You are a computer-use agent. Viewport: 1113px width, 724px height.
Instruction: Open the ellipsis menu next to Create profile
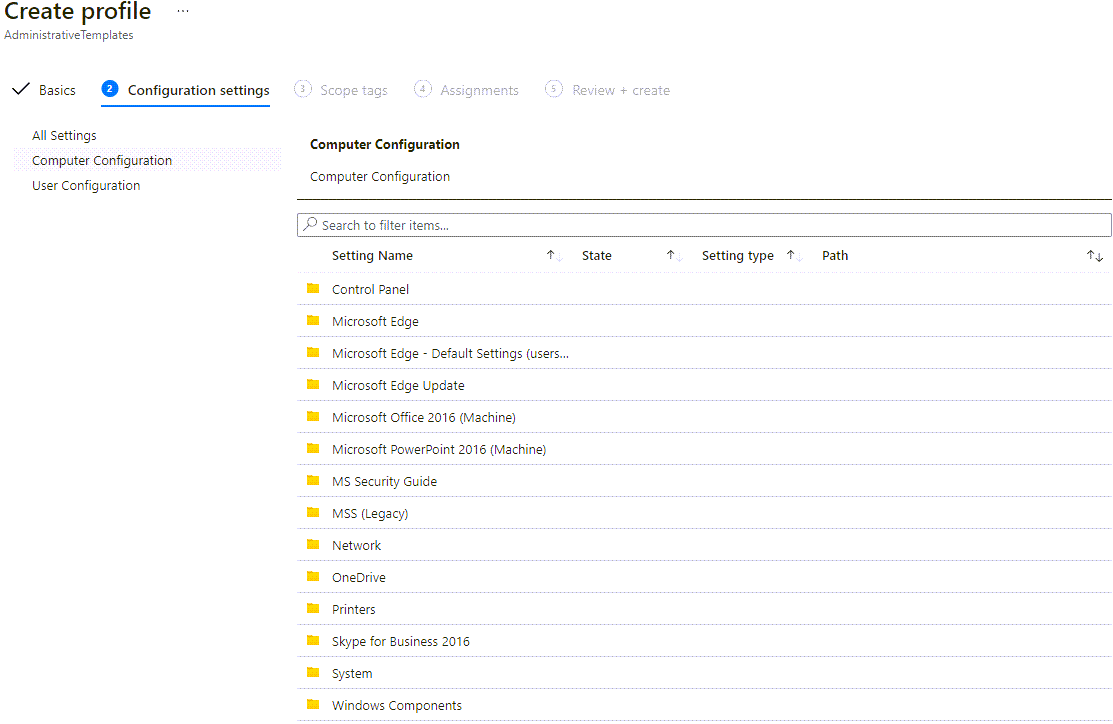(183, 11)
